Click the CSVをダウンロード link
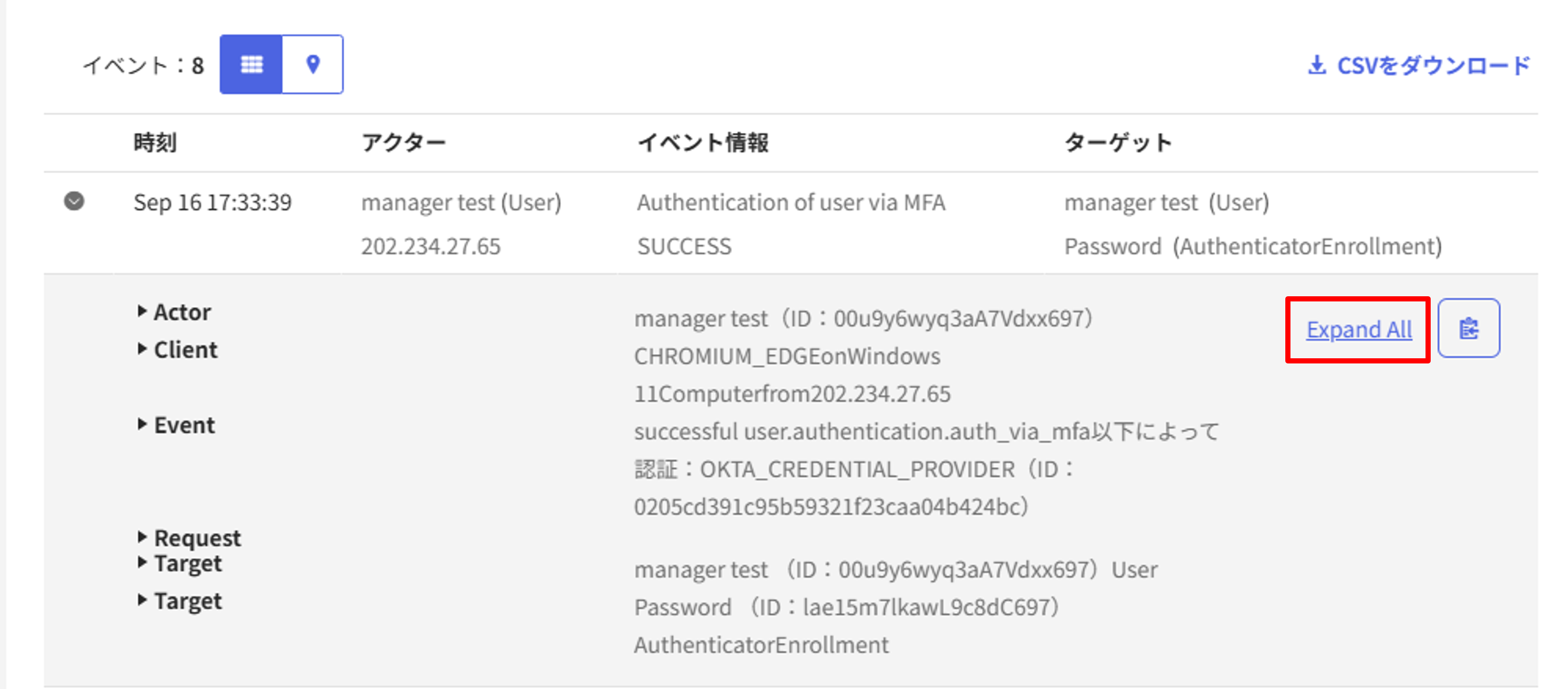The image size is (1568, 689). (x=1432, y=65)
